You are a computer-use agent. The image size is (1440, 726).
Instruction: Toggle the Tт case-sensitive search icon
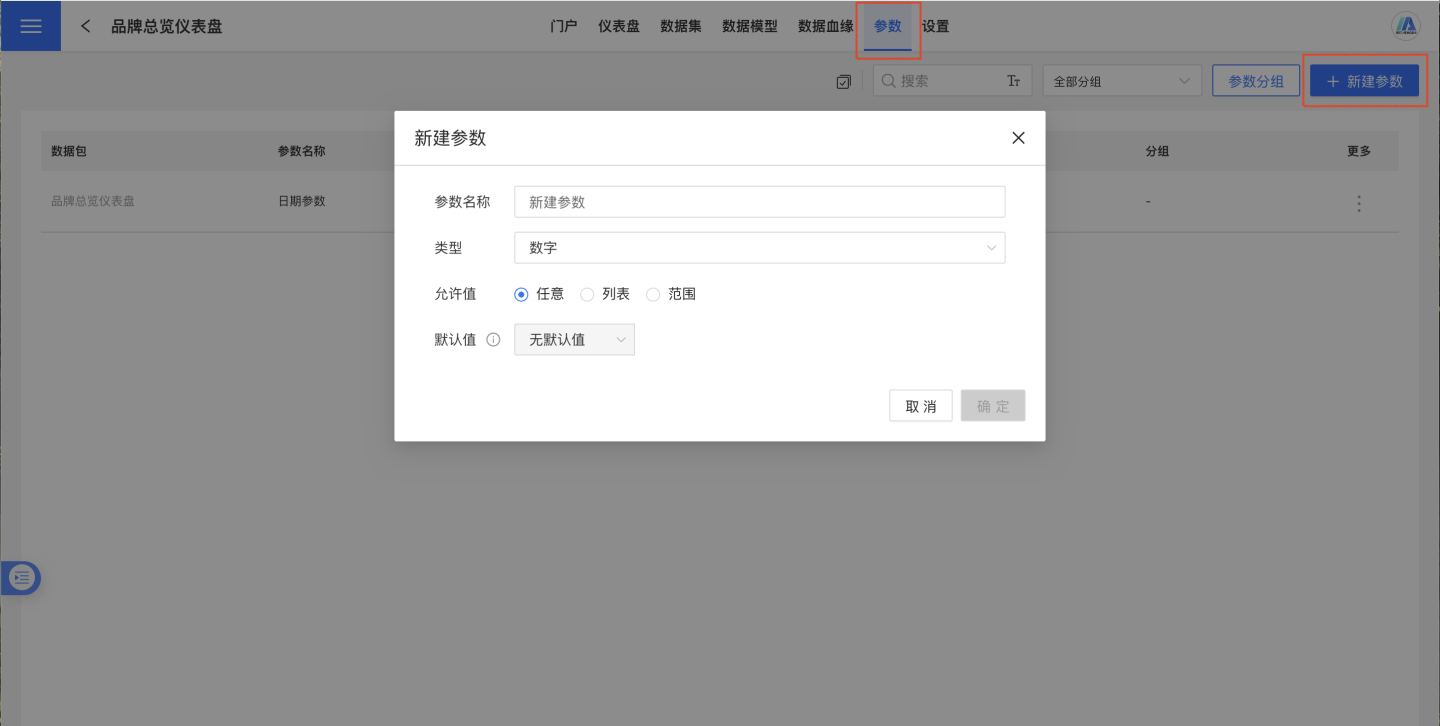pos(1013,81)
